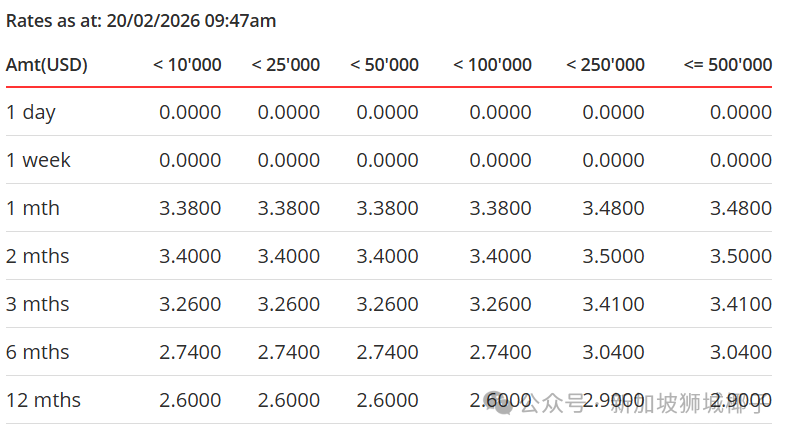Viewport: 795px width, 435px height.
Task: Click the 1 week row label
Action: pyautogui.click(x=38, y=160)
